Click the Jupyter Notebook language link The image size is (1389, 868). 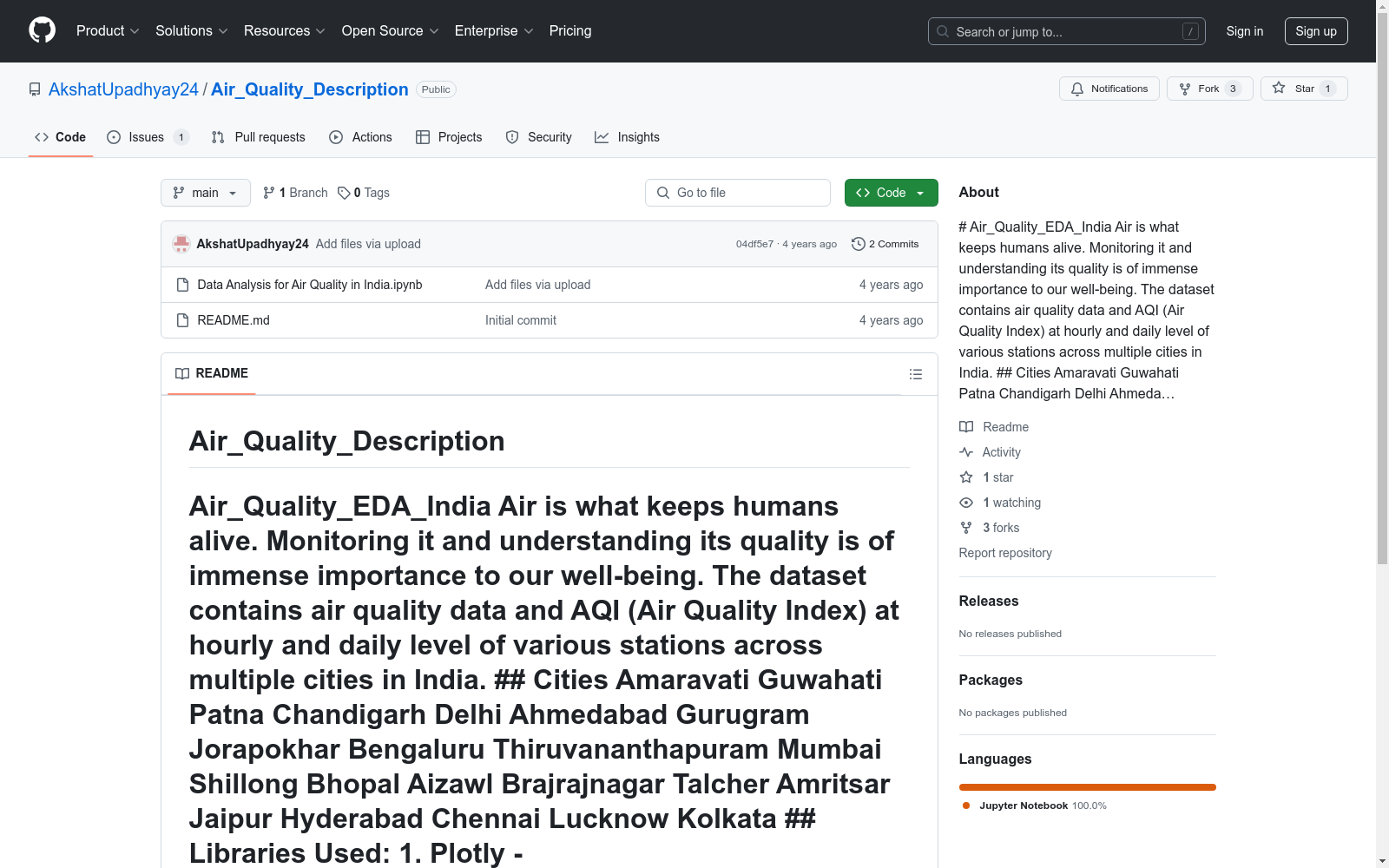click(1034, 806)
